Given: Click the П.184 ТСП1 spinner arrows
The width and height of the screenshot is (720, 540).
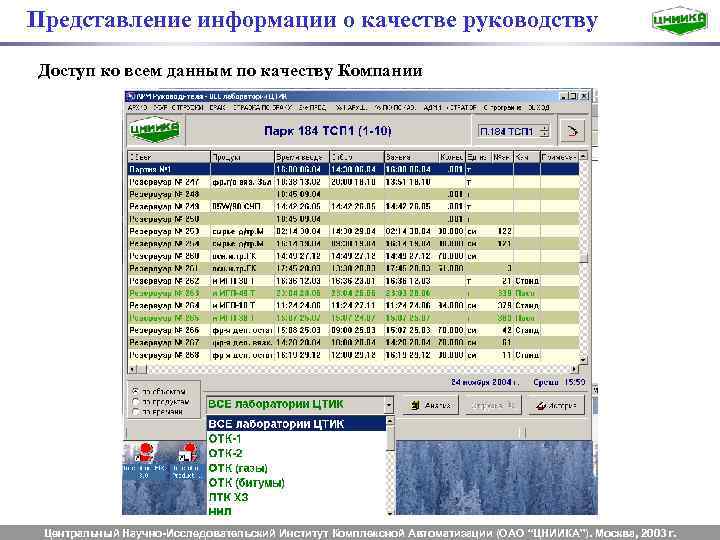Looking at the screenshot, I should (x=544, y=131).
